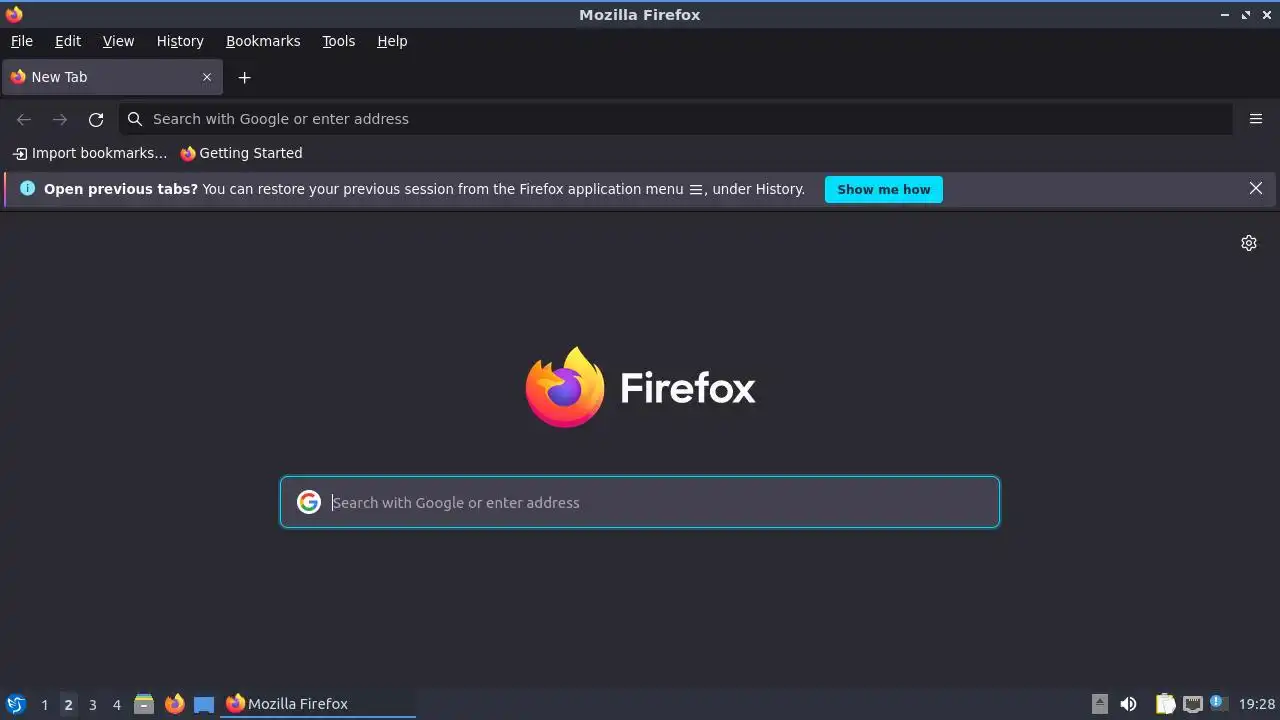Image resolution: width=1280 pixels, height=720 pixels.
Task: Open the file manager from taskbar
Action: [x=144, y=704]
